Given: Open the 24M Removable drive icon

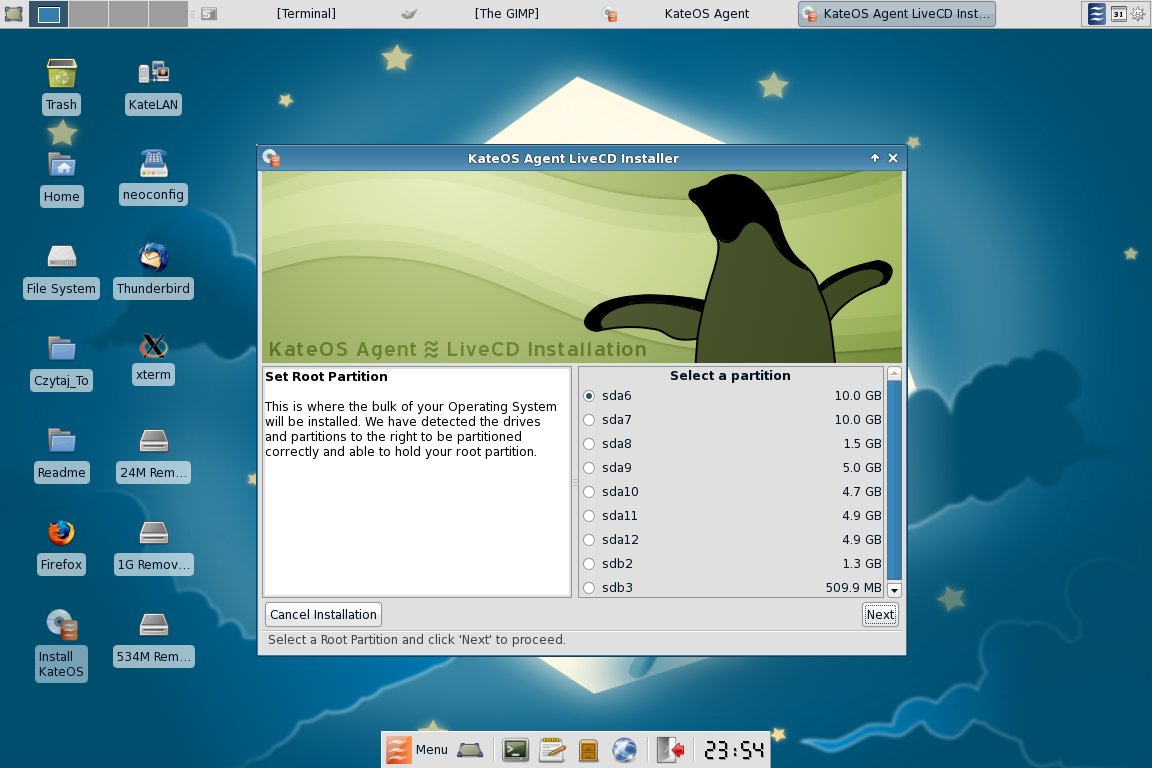Looking at the screenshot, I should (154, 441).
